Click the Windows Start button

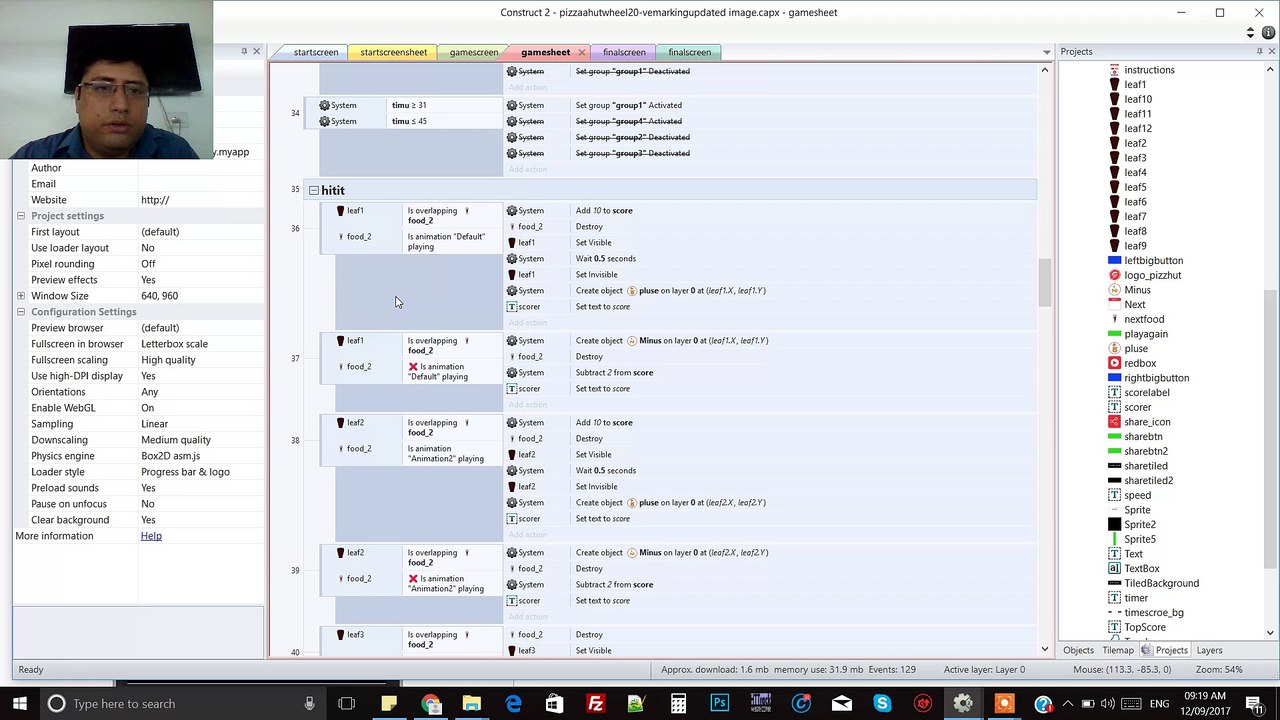click(x=19, y=703)
